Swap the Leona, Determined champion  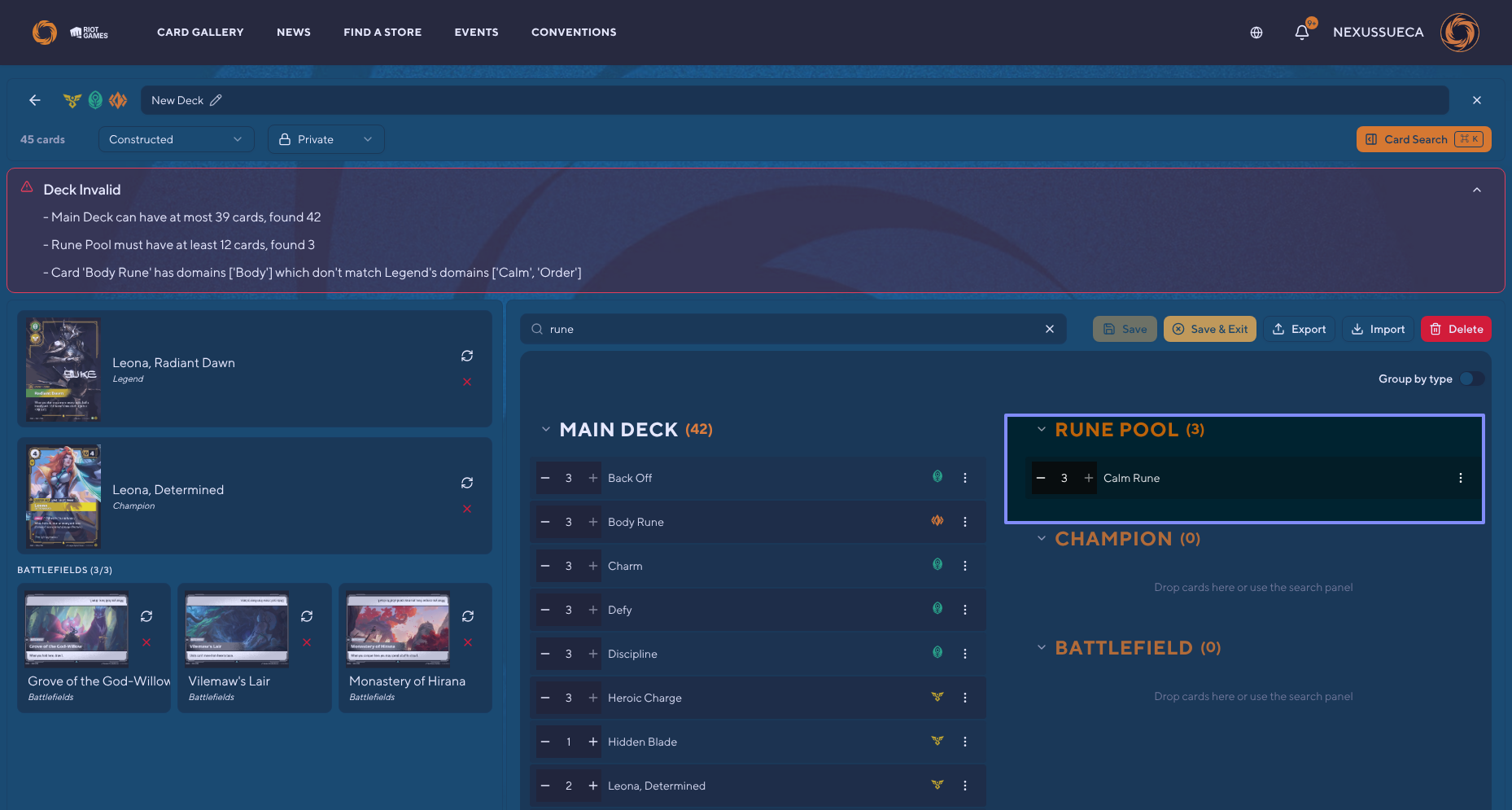[467, 483]
